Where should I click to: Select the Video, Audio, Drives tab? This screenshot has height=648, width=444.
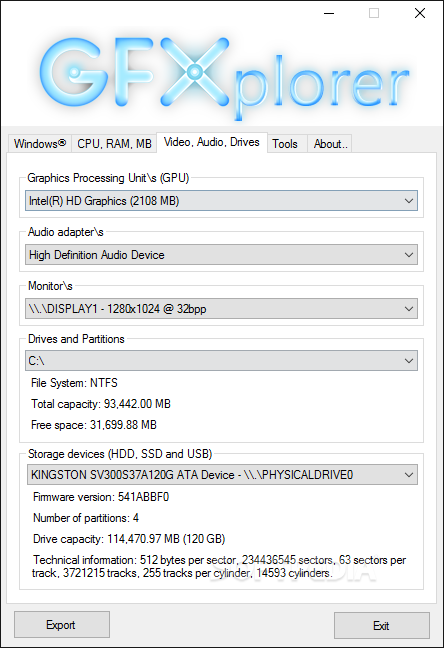click(x=212, y=142)
